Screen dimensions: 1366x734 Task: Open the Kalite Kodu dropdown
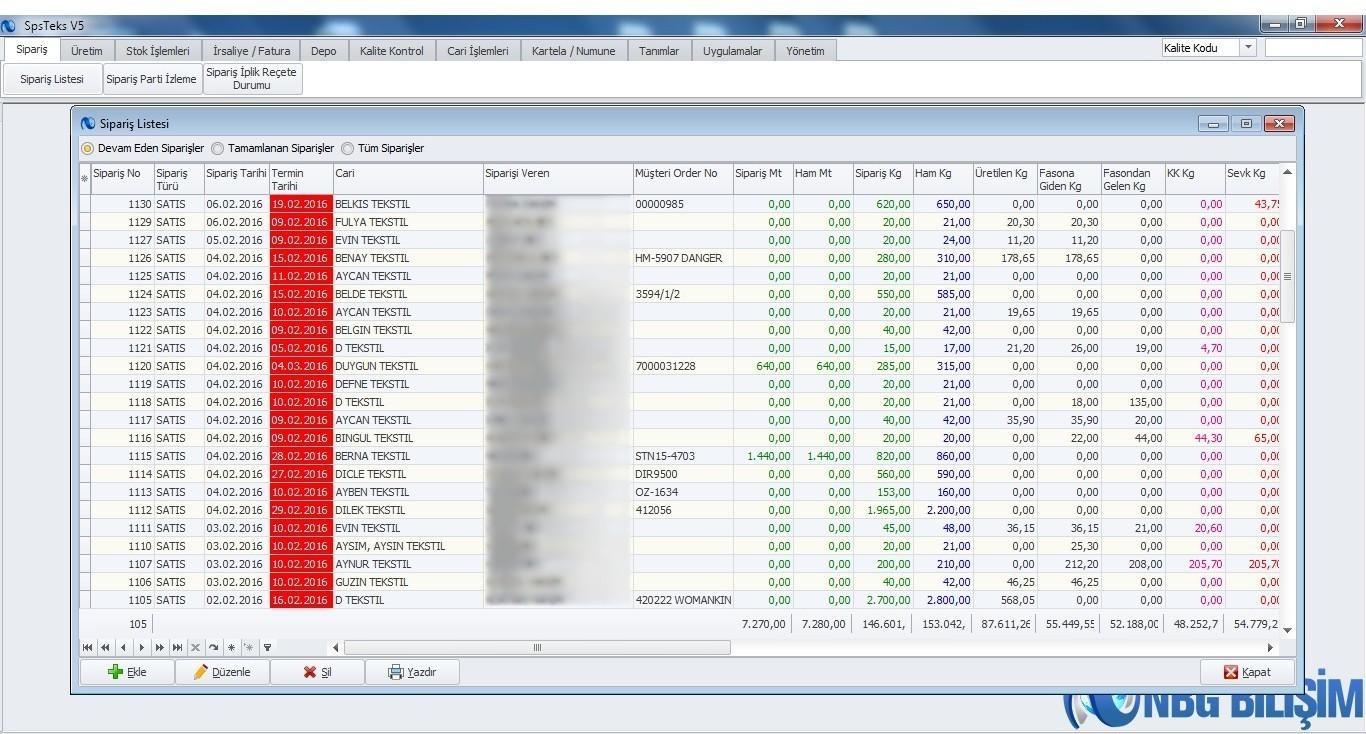pos(1248,48)
